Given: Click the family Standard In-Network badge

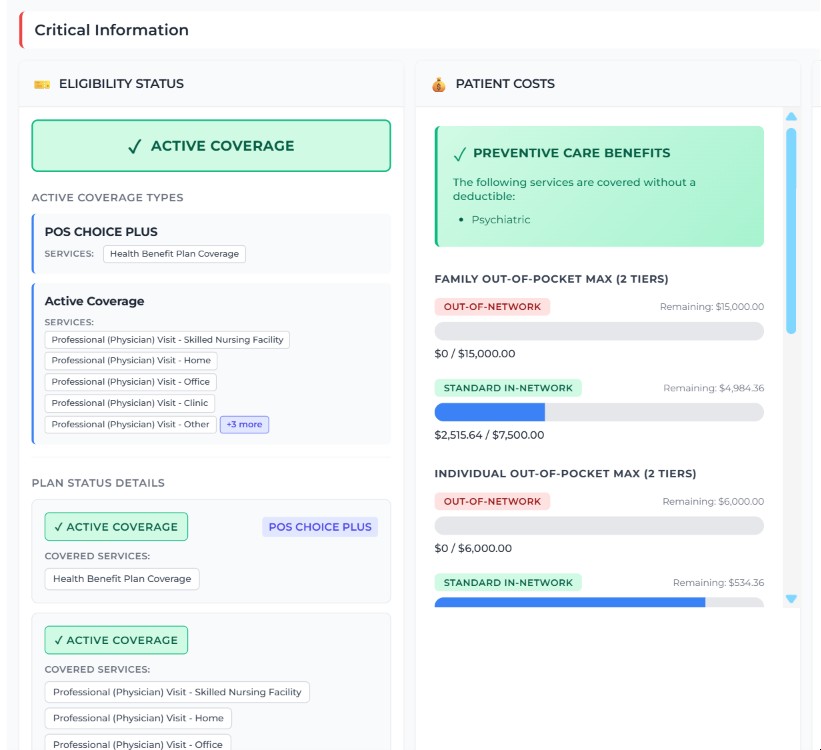Looking at the screenshot, I should (x=508, y=388).
